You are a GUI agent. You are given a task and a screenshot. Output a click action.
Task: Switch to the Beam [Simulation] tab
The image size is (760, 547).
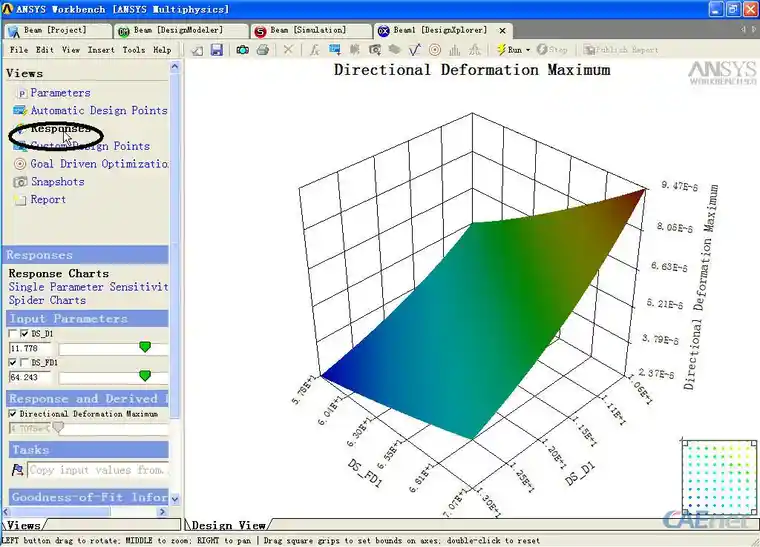click(x=311, y=31)
